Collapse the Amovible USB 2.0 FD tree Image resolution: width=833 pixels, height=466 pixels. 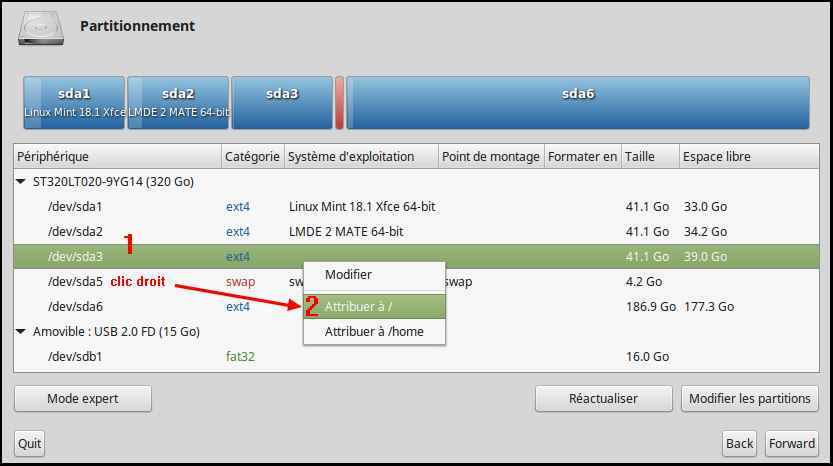[22, 331]
